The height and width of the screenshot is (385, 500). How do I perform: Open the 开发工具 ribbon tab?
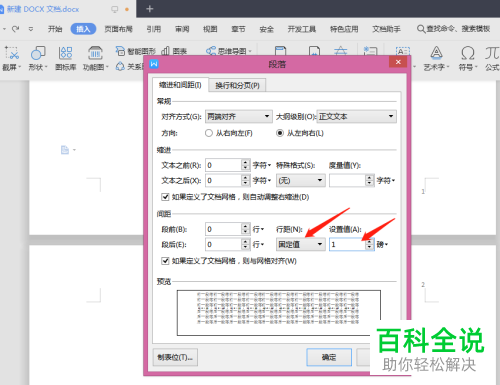302,29
